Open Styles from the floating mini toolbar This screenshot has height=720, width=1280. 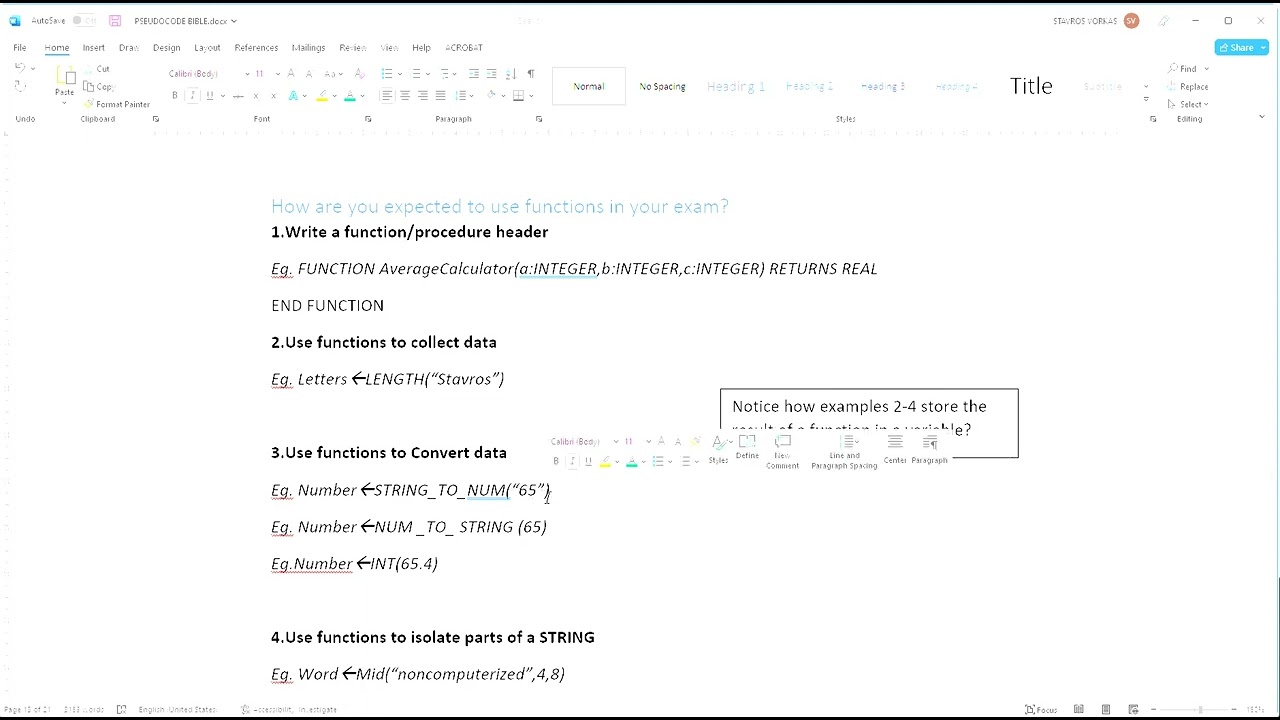point(718,450)
